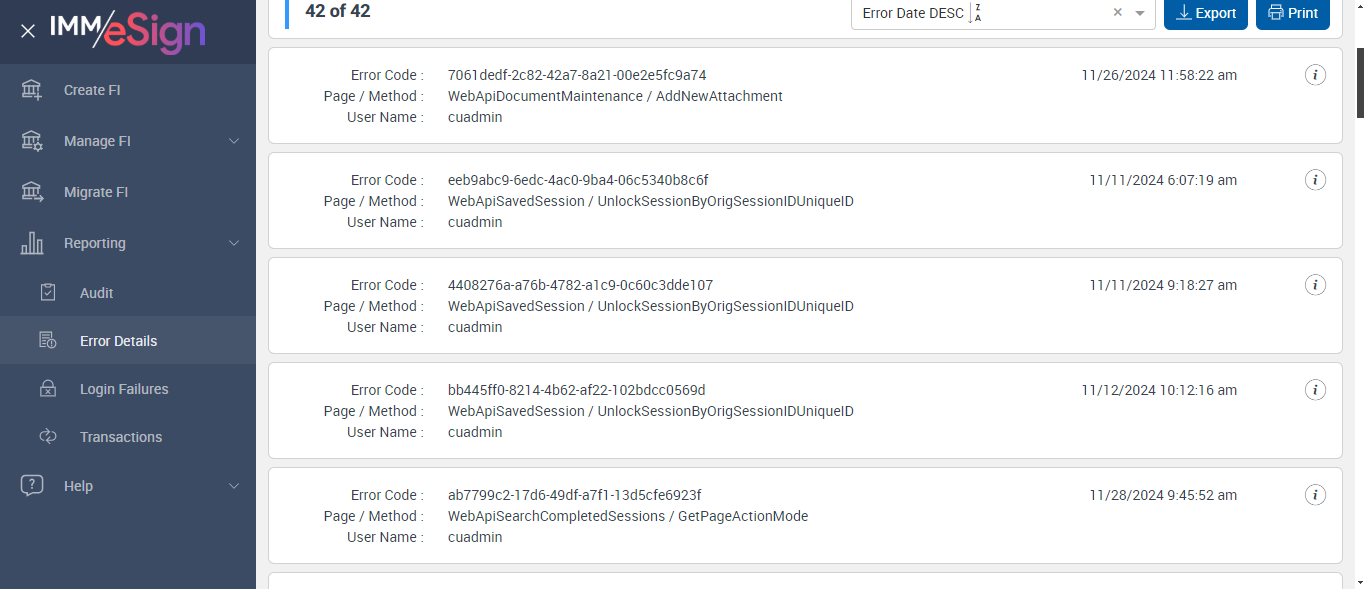
Task: Toggle sort direction Z-A icon
Action: tap(978, 13)
